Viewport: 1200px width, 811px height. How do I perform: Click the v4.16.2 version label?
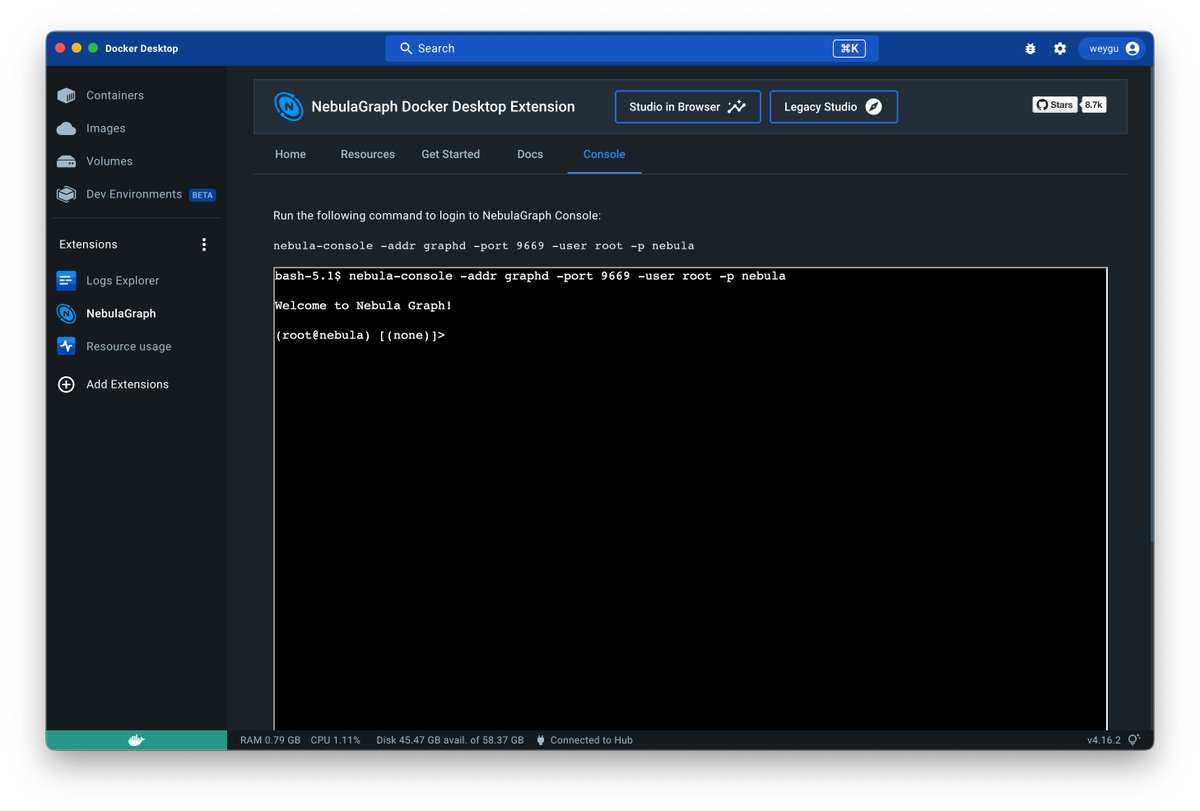tap(1104, 741)
